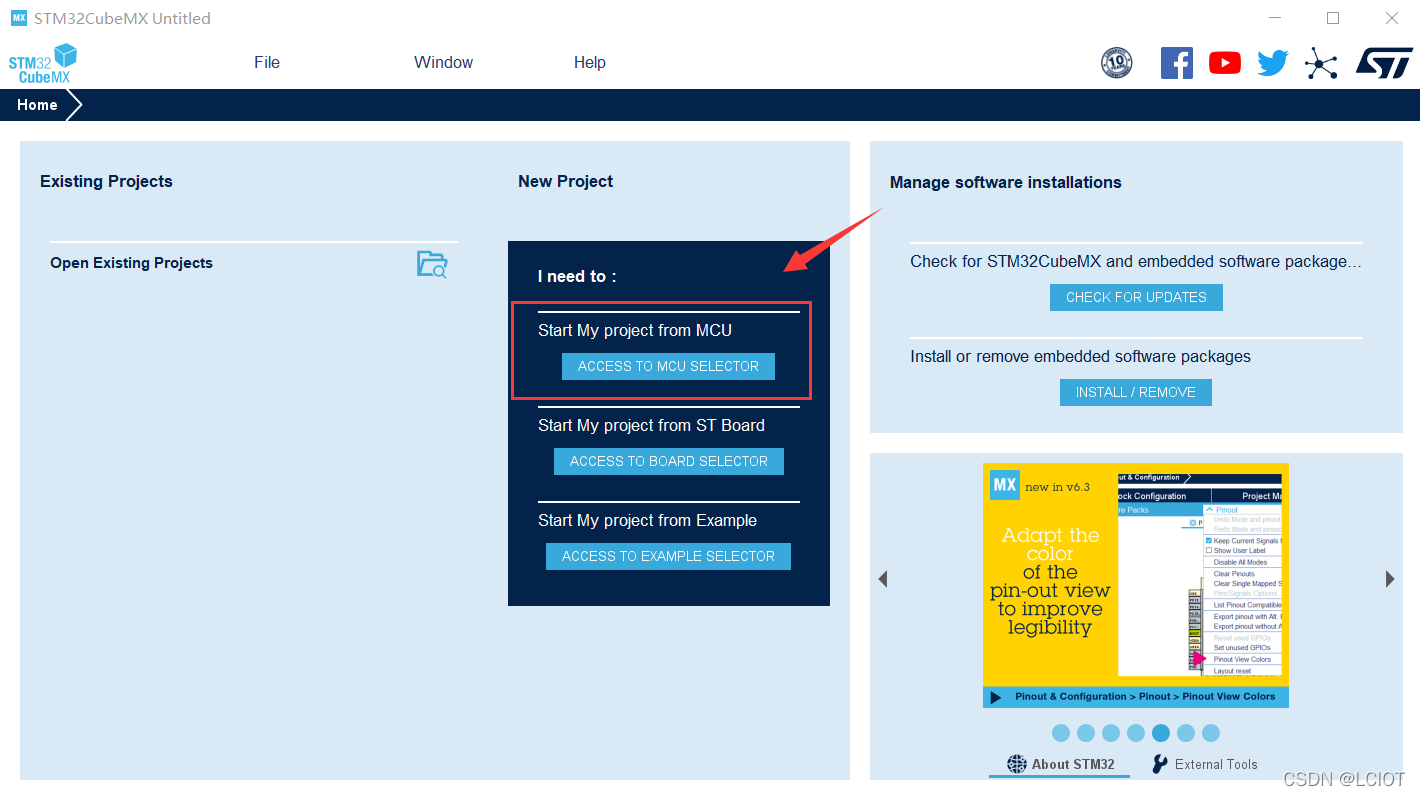
Task: Show previous slide with left arrow
Action: [x=883, y=579]
